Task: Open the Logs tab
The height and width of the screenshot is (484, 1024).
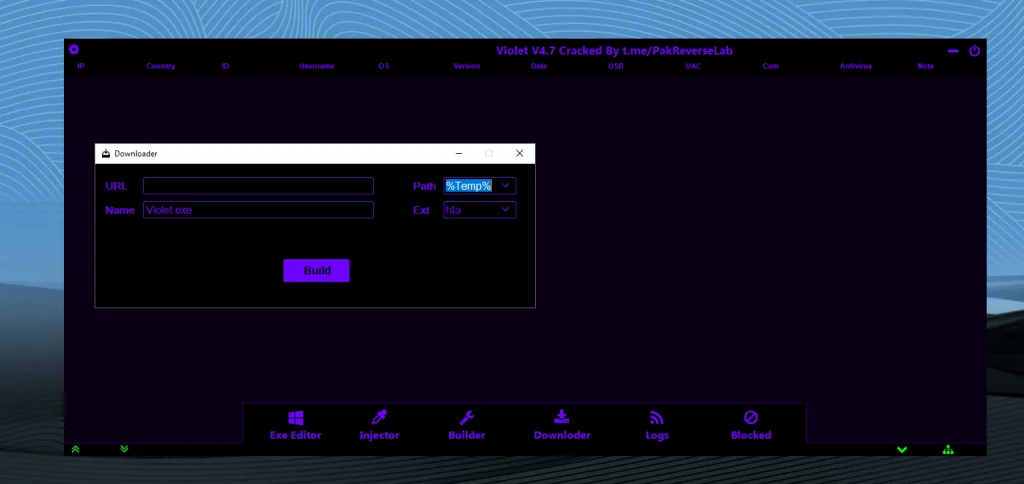Action: tap(657, 424)
